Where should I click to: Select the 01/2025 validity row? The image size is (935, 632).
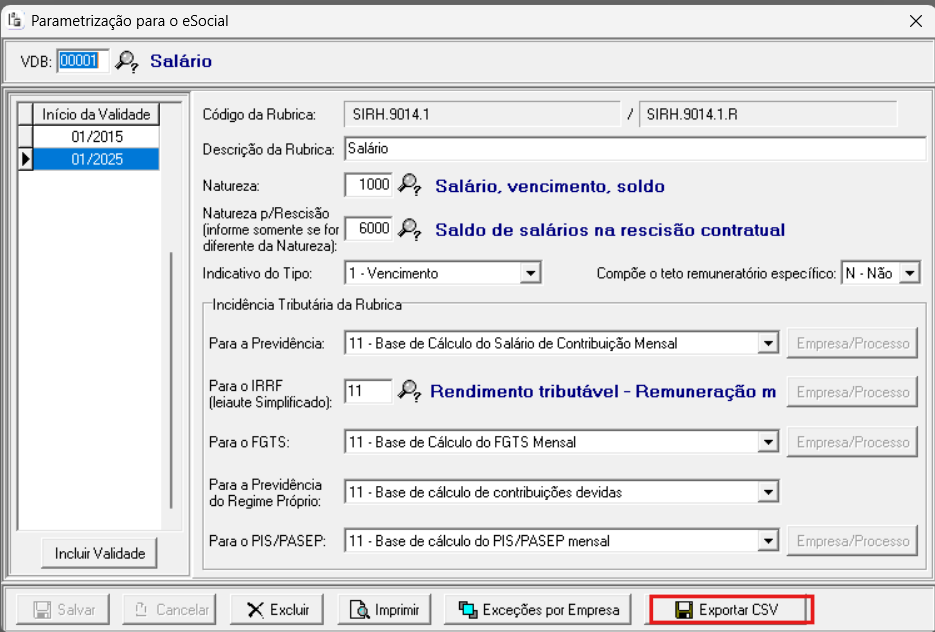96,158
